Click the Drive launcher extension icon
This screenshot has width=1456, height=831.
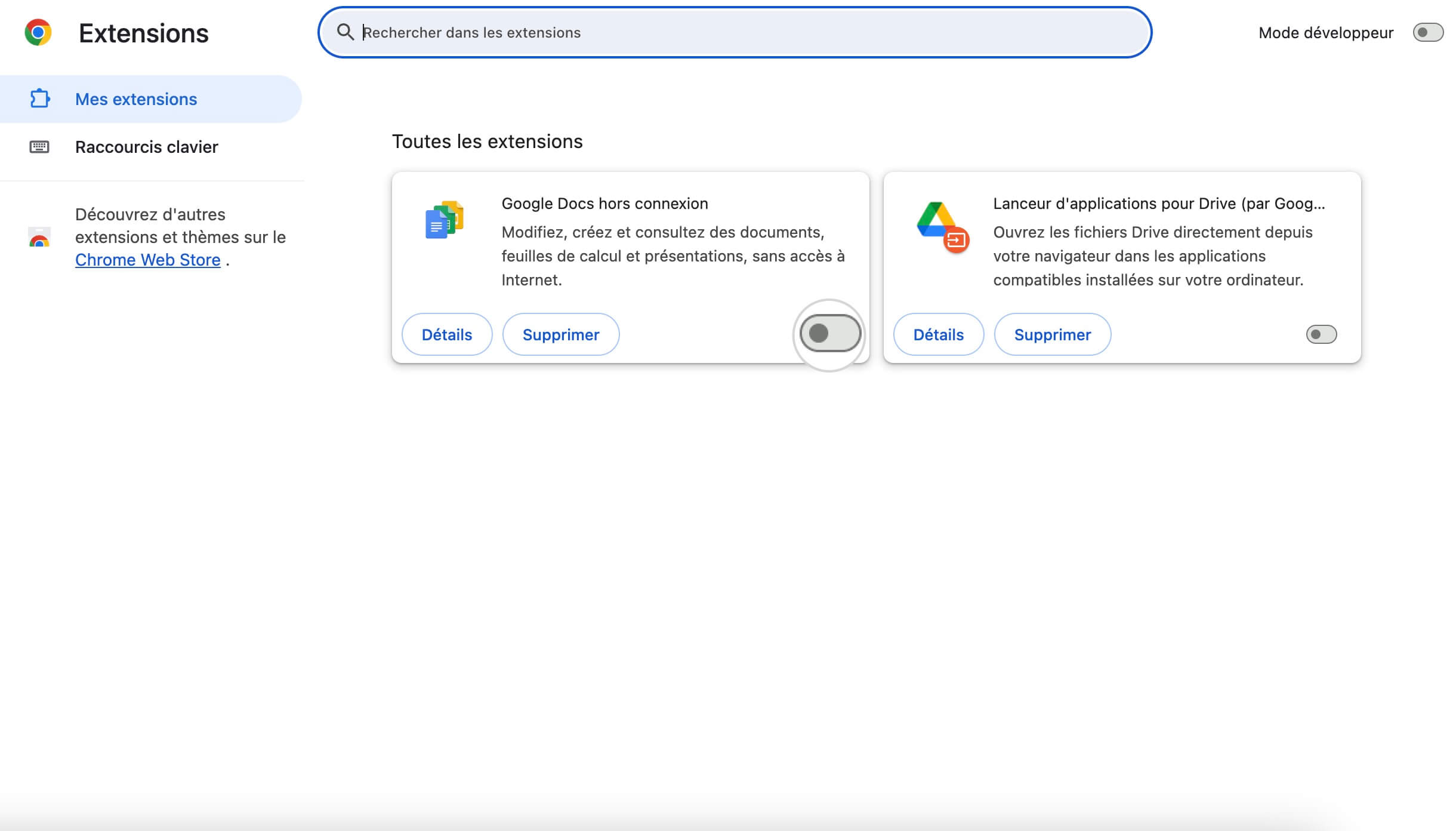pyautogui.click(x=942, y=227)
